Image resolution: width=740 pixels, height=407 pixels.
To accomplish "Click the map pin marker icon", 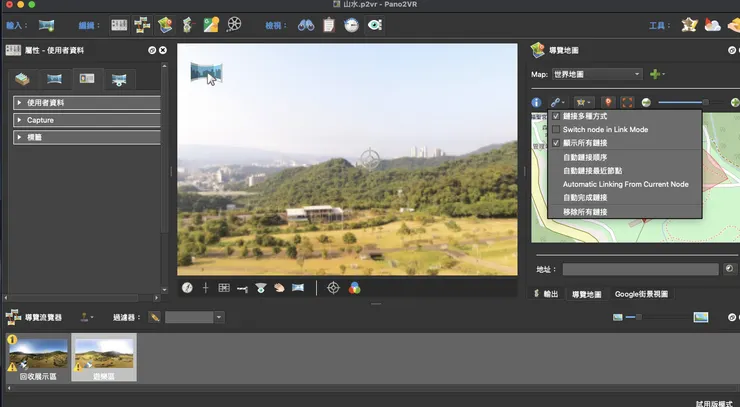I will [x=606, y=102].
